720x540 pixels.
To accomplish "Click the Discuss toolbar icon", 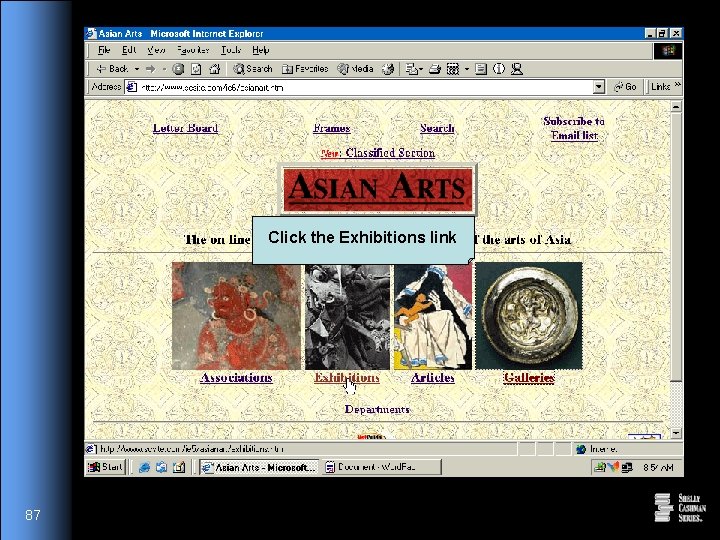I will tap(480, 69).
